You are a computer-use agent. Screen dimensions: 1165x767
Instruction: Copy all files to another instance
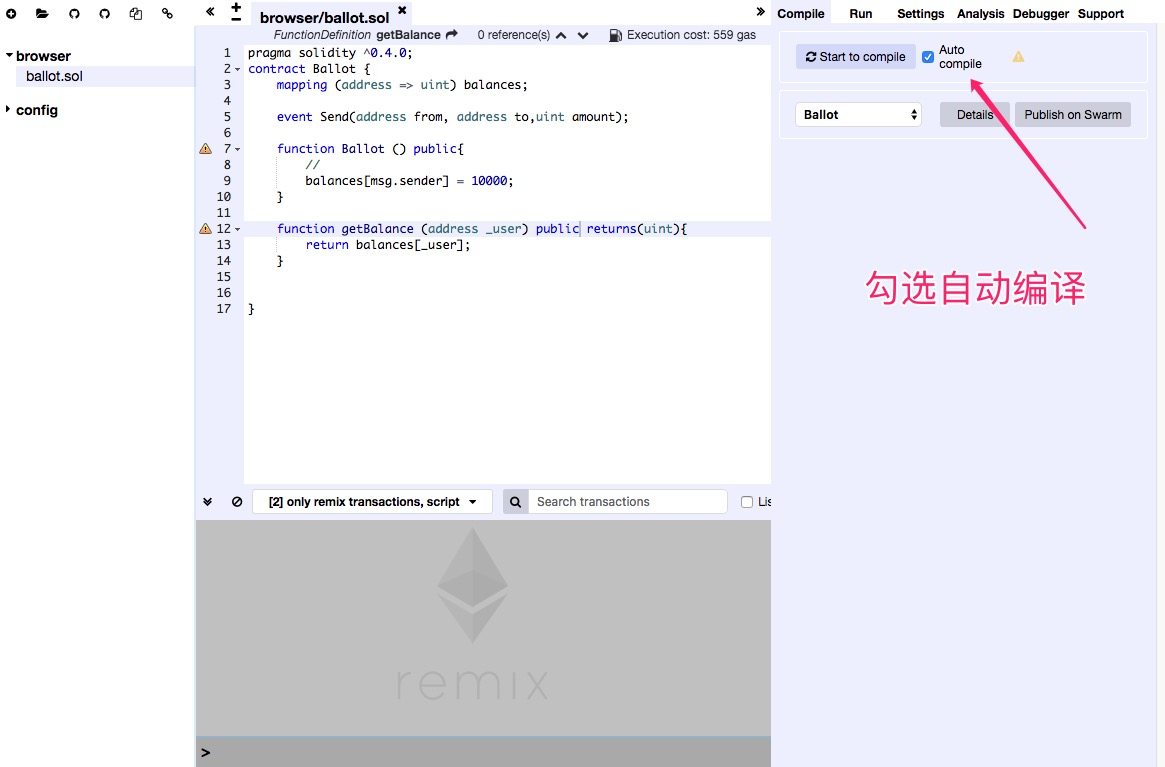click(x=135, y=13)
